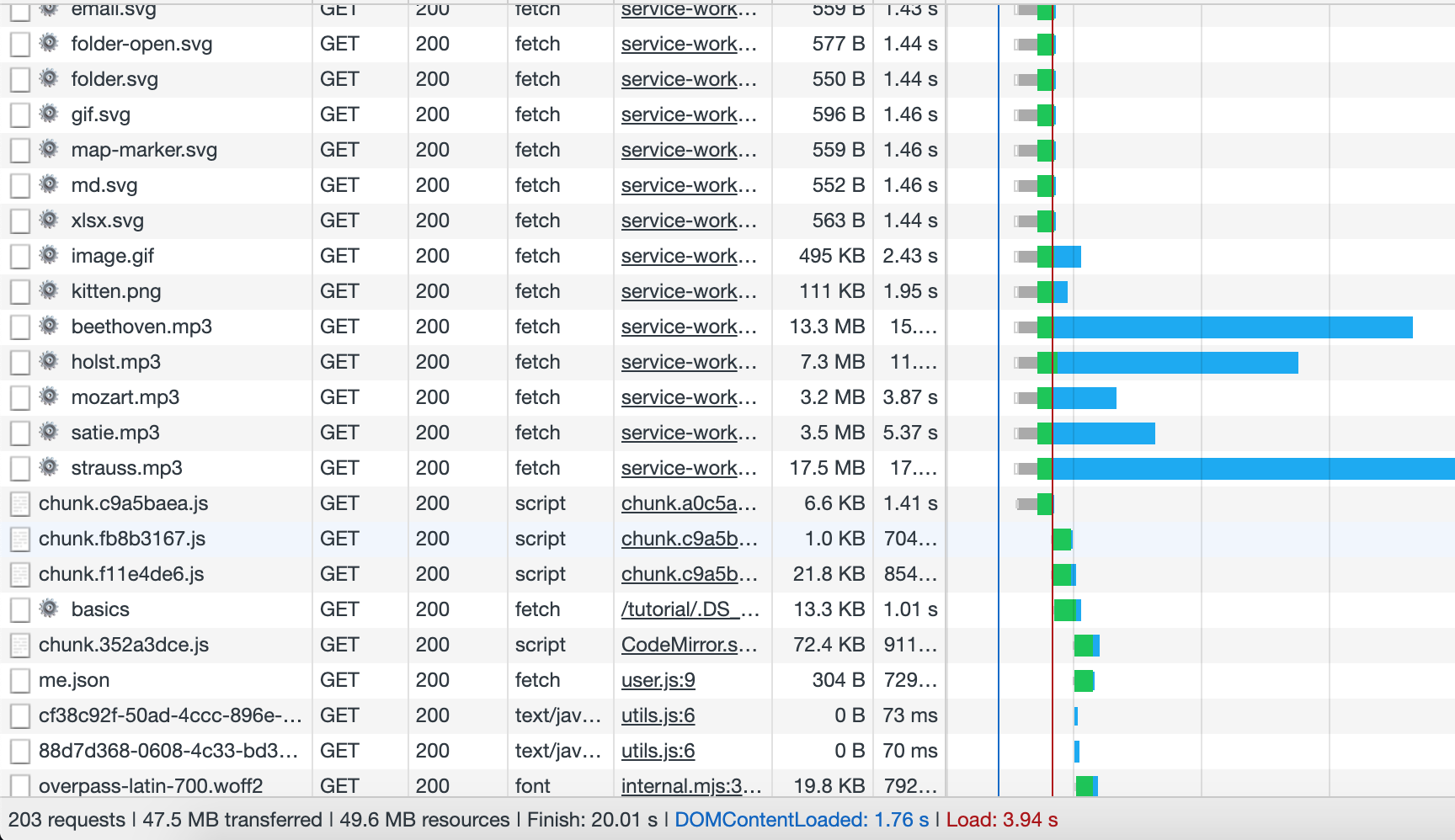The width and height of the screenshot is (1455, 840).
Task: Click the gear icon on the map-marker.svg row
Action: pos(50,149)
